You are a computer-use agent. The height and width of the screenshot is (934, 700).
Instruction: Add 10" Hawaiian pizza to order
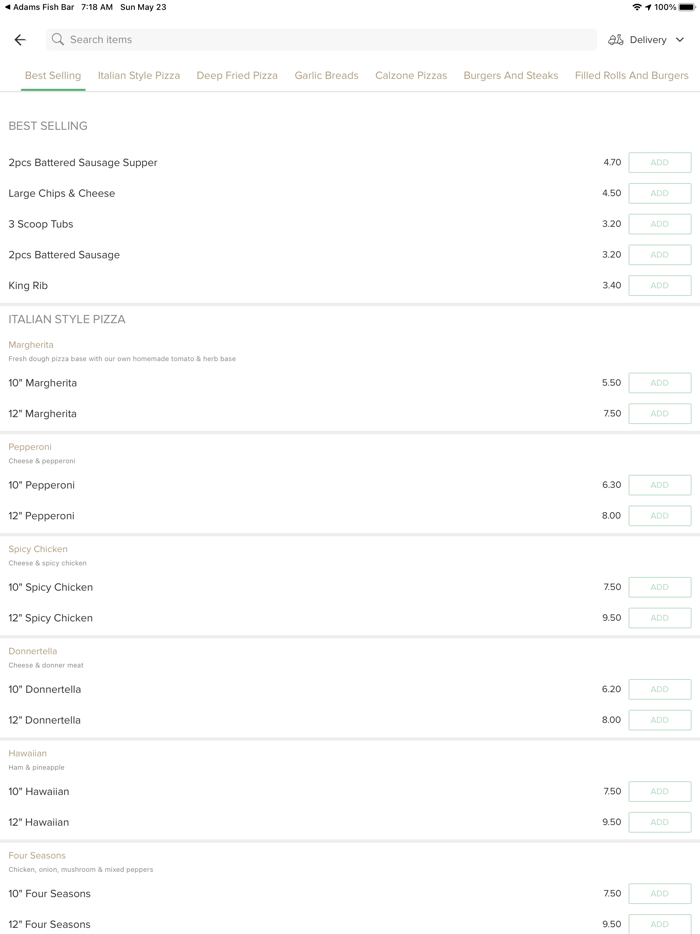click(659, 791)
